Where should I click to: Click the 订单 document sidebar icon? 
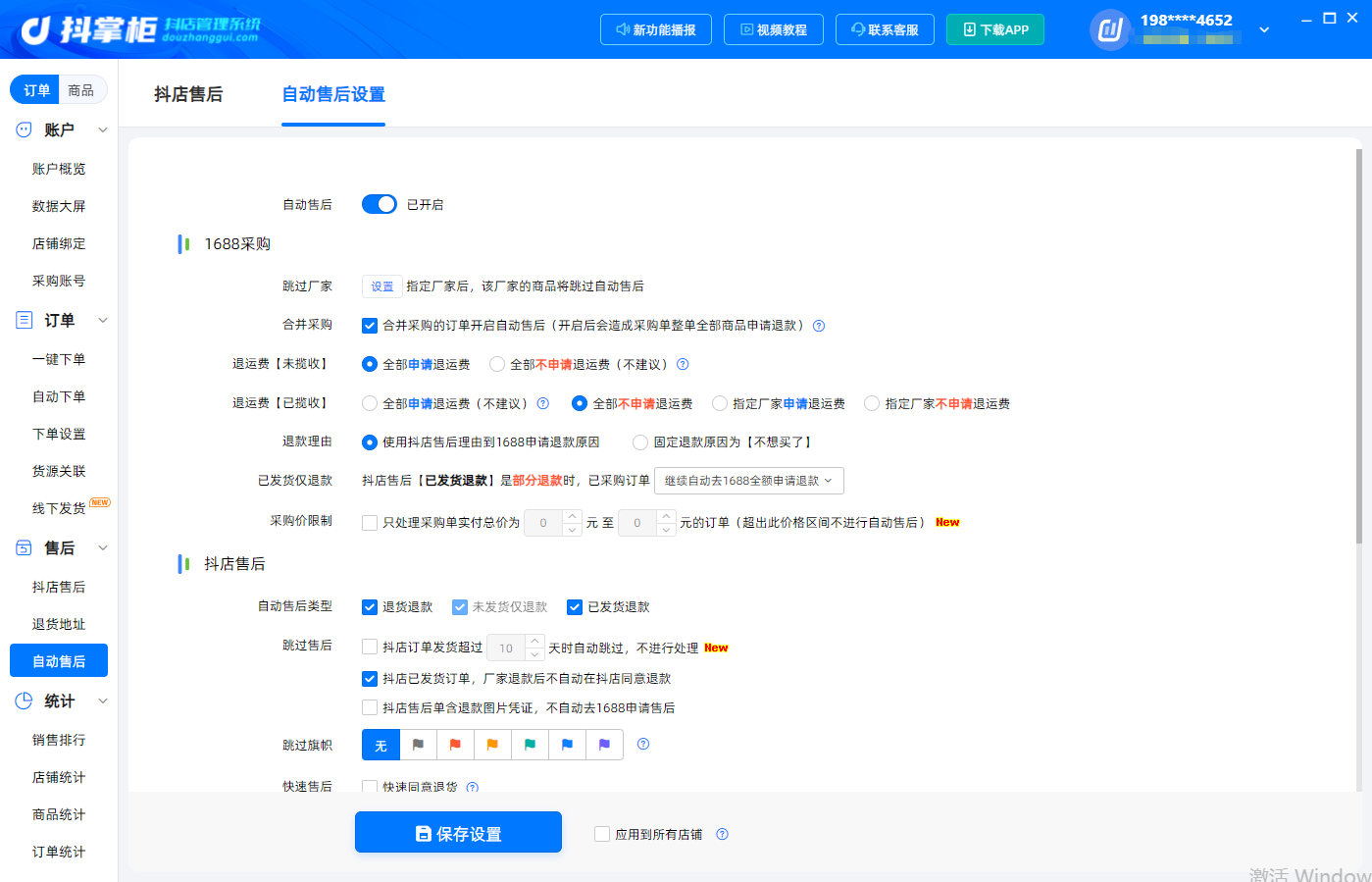point(24,320)
